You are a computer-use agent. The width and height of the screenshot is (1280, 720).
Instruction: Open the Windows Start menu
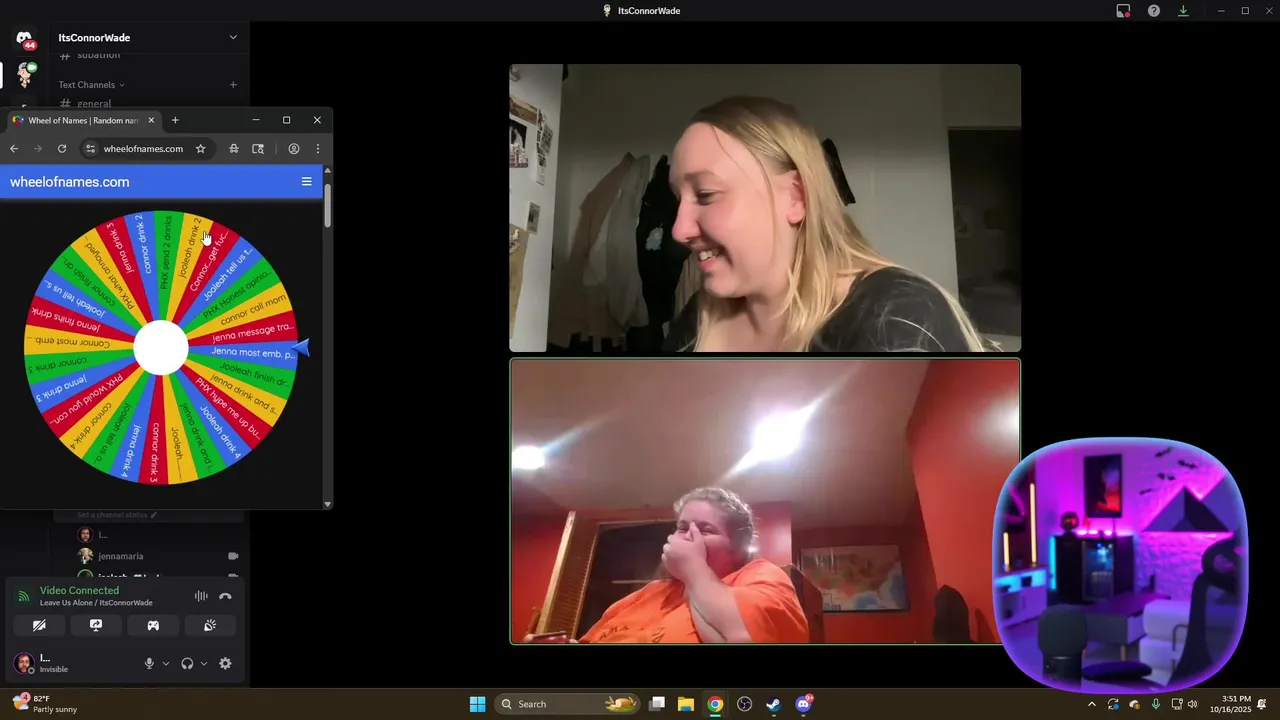[x=478, y=704]
